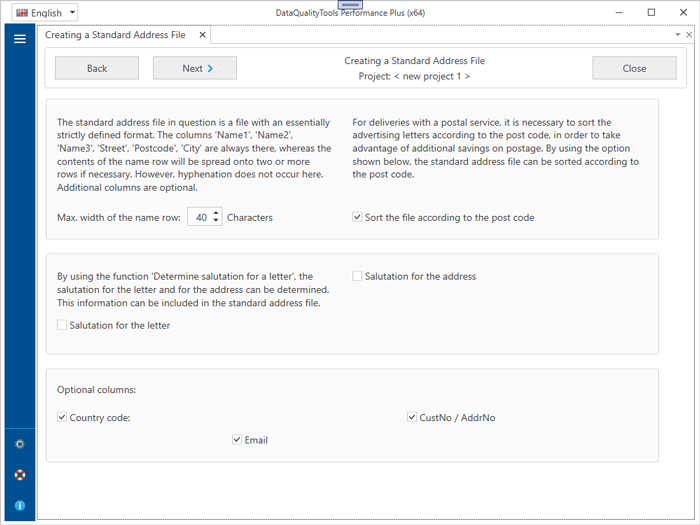
Task: Maximize the DataQualityTools window
Action: (651, 12)
